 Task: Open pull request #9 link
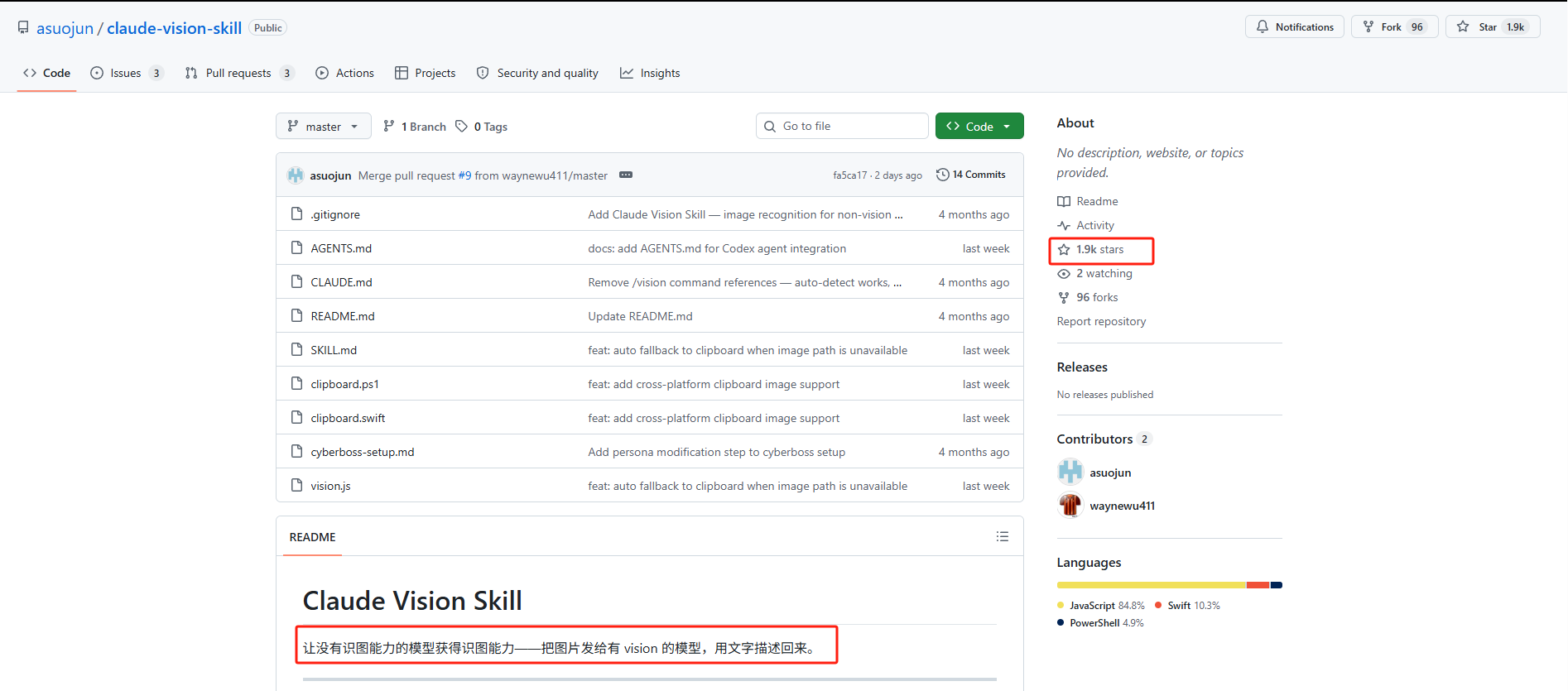point(464,175)
